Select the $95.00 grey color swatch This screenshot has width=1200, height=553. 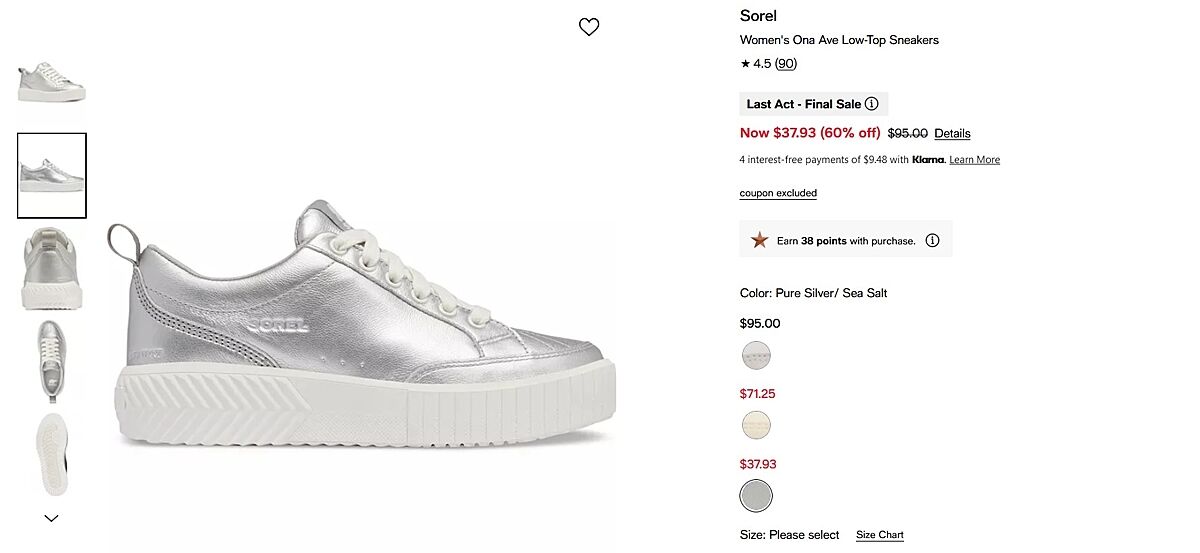click(x=756, y=355)
